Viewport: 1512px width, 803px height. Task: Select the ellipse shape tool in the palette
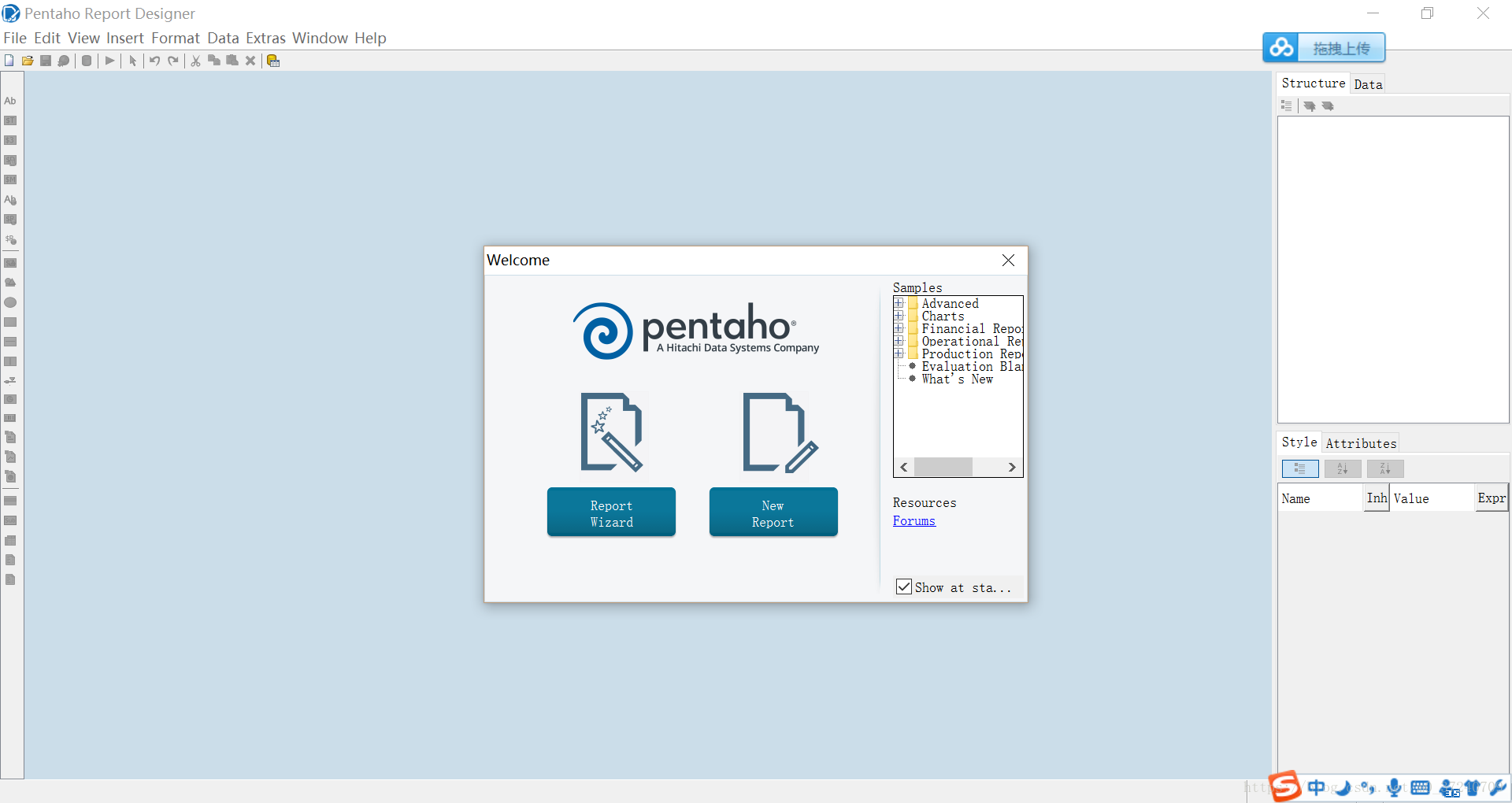(x=10, y=302)
